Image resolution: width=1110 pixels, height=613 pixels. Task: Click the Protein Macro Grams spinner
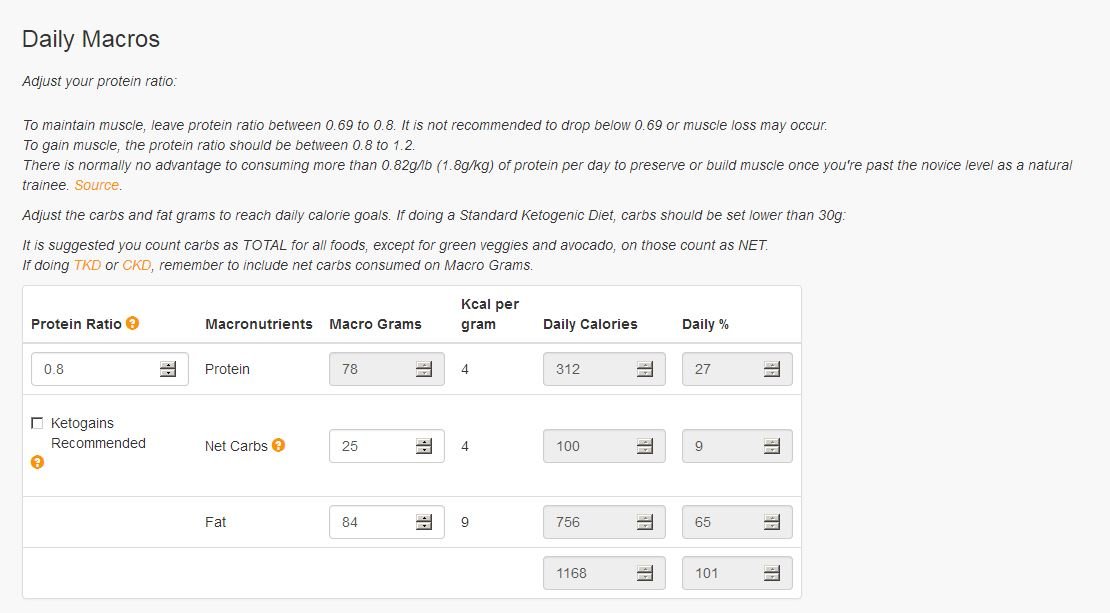pos(423,369)
